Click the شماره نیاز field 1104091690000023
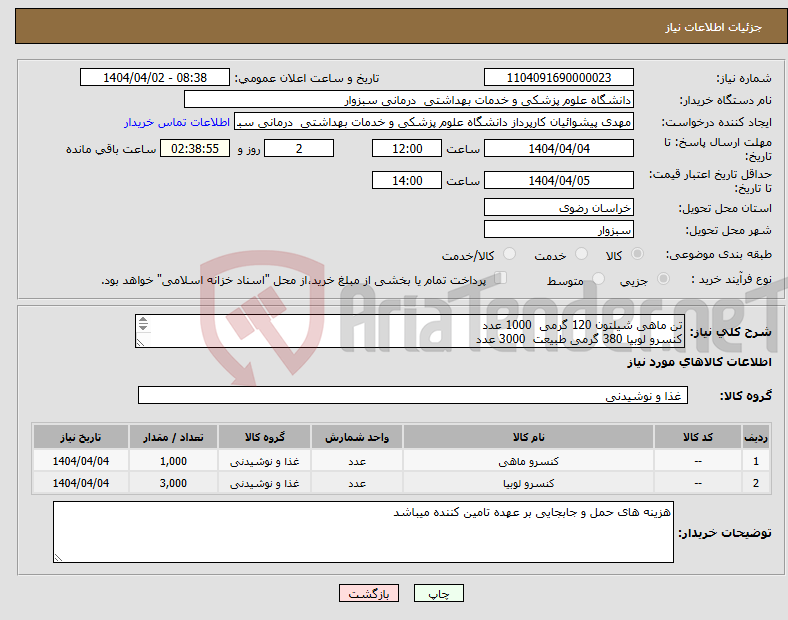Viewport: 788px width, 620px height. pyautogui.click(x=559, y=77)
